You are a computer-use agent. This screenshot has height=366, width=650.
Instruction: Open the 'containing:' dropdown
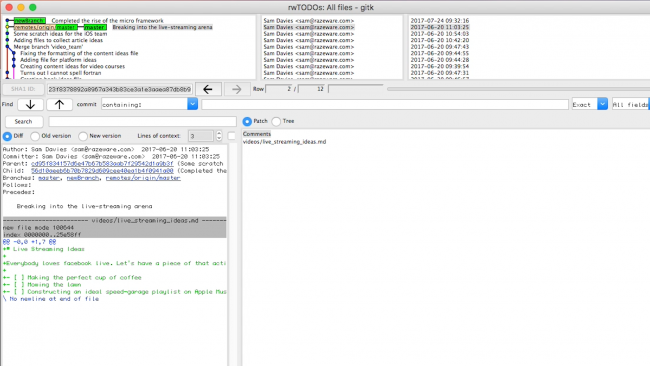(x=192, y=104)
